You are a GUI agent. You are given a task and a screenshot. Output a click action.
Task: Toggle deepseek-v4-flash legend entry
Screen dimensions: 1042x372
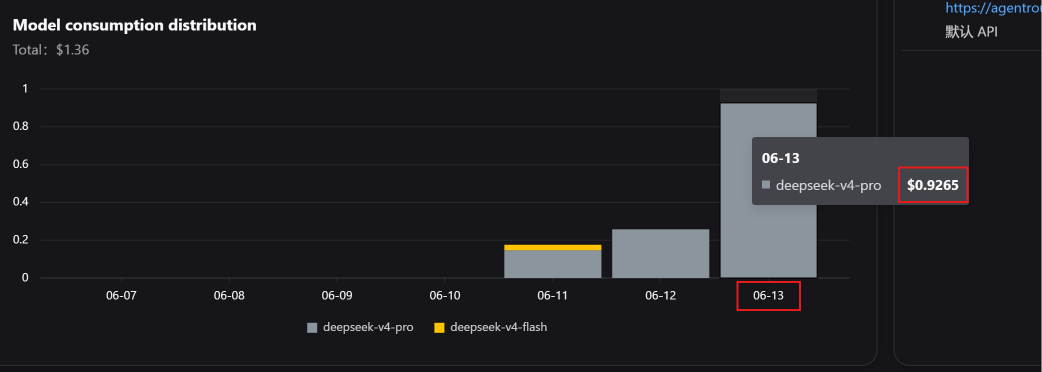pyautogui.click(x=490, y=327)
